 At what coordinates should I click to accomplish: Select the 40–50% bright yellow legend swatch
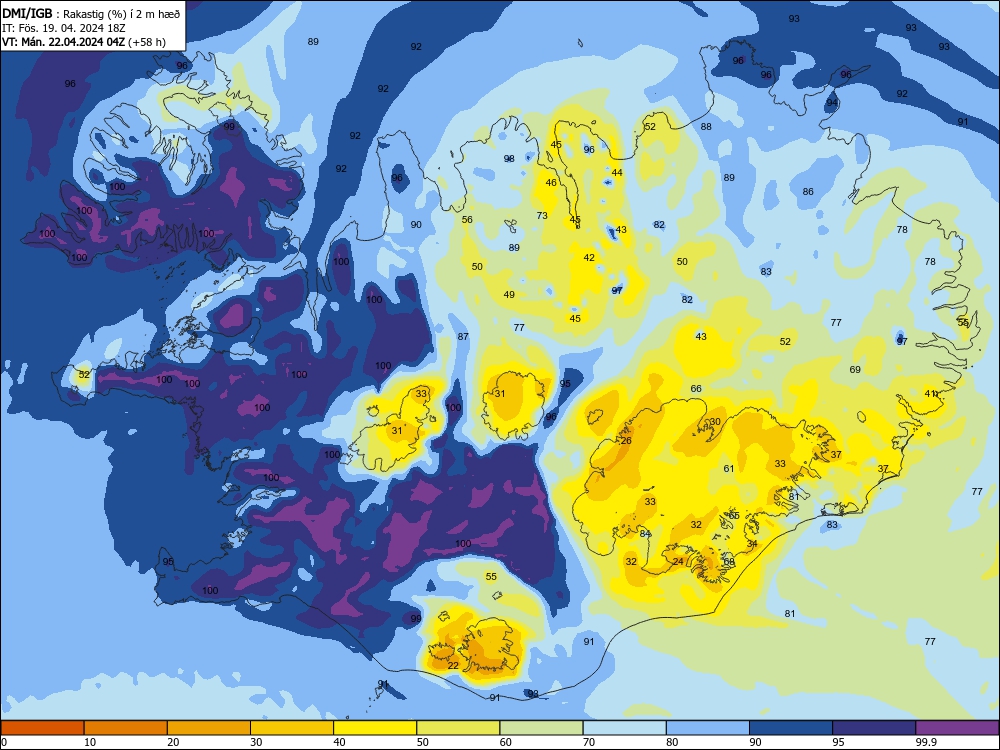coord(375,728)
